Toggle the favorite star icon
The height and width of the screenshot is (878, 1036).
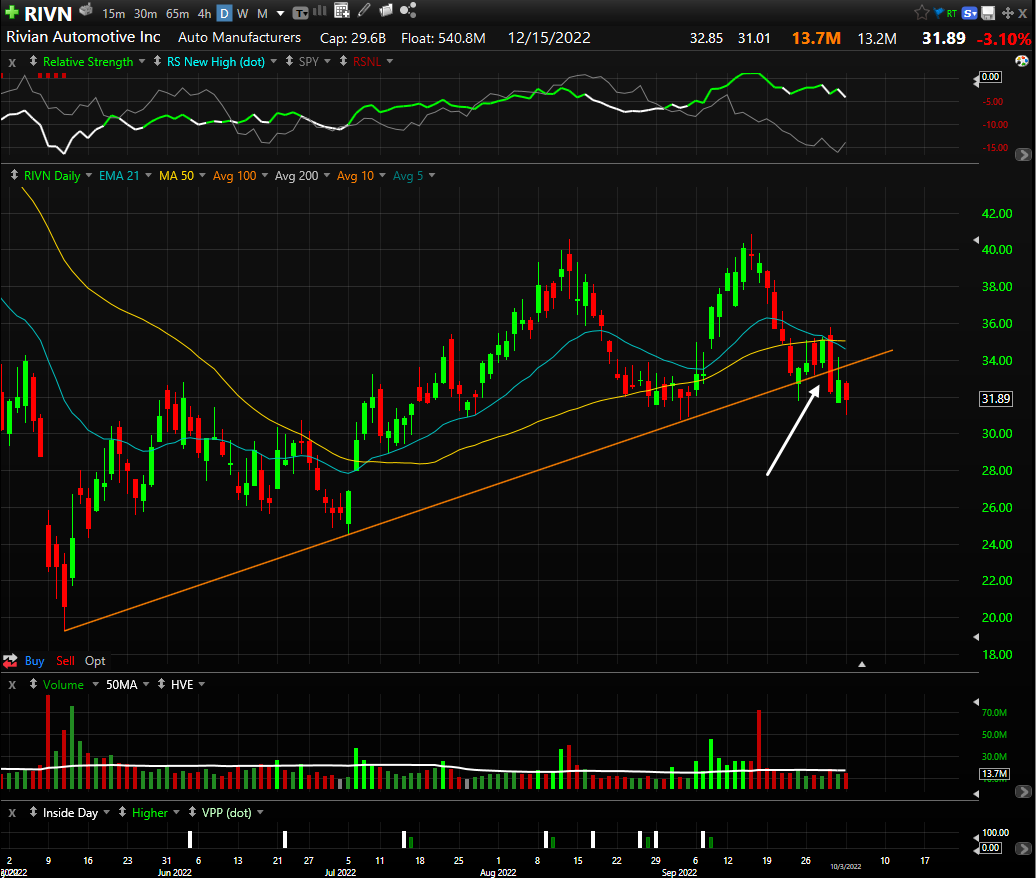922,13
